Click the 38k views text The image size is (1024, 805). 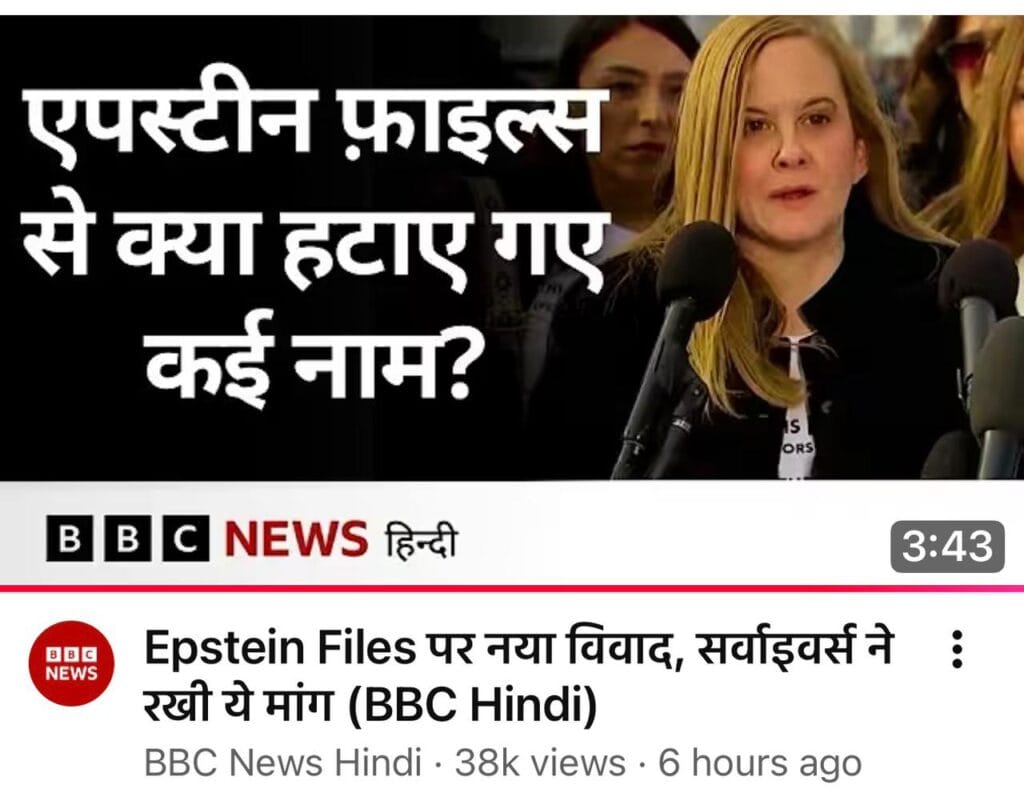(x=540, y=762)
